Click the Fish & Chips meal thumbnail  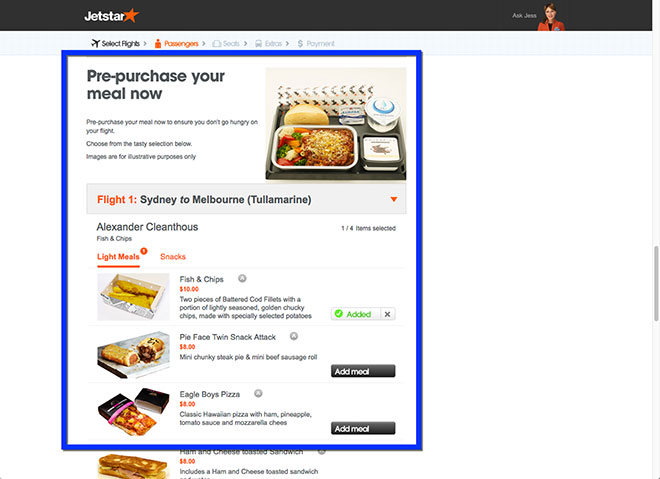(133, 297)
